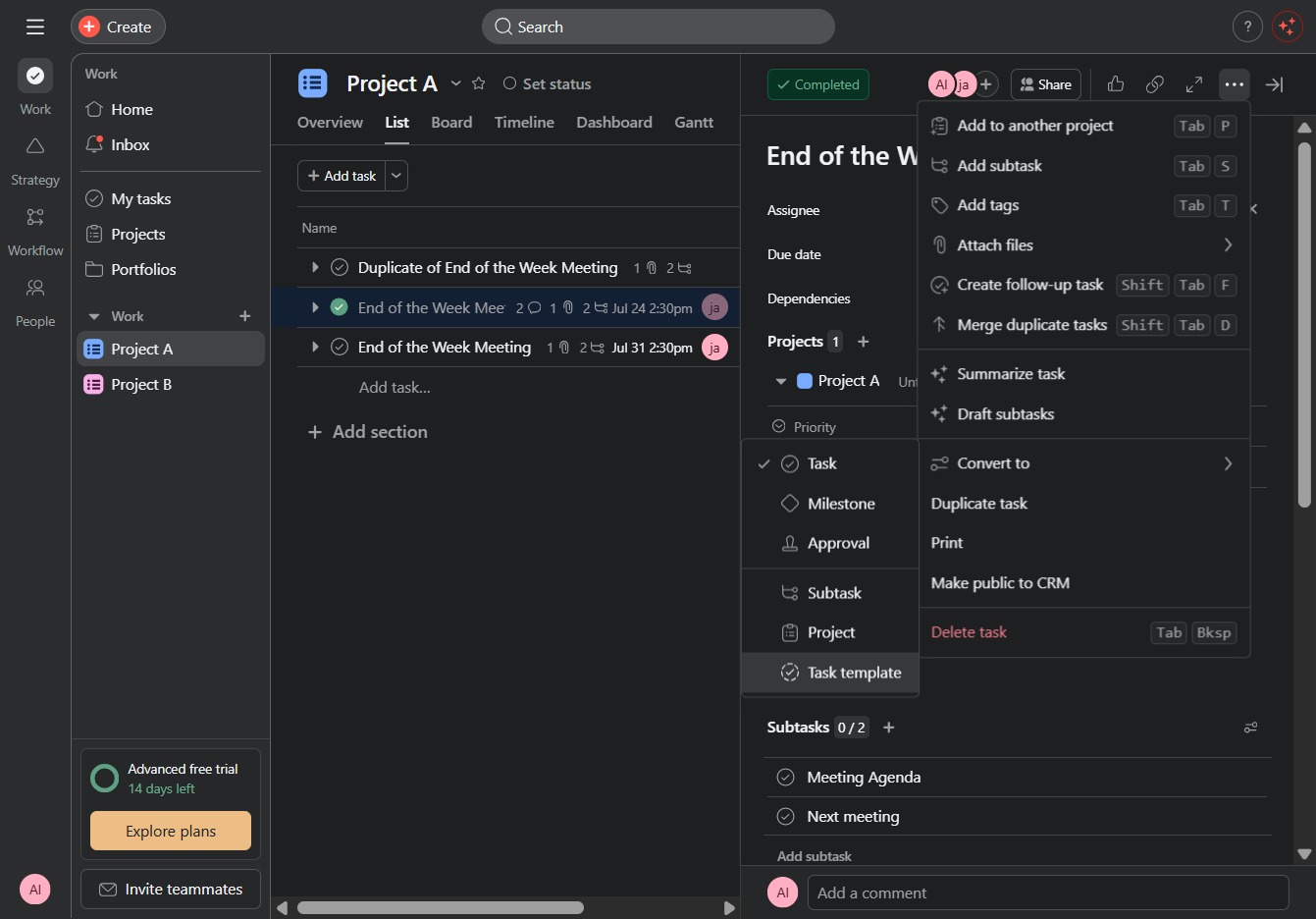Click ja assignee avatar on Jul 31 task
Screen dimensions: 1316x919
click(714, 348)
